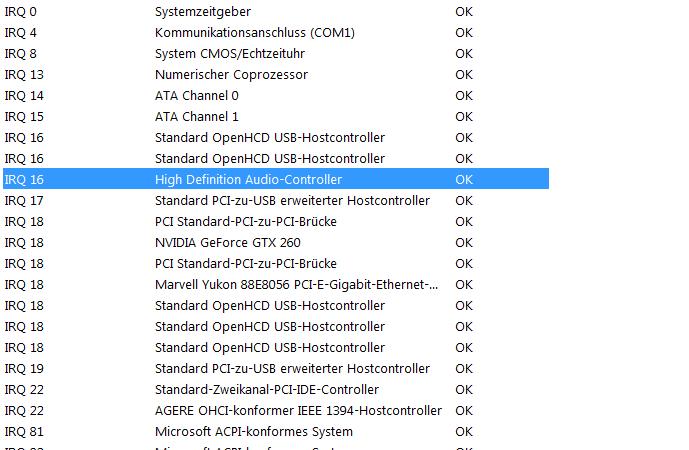This screenshot has width=689, height=450.
Task: Choose the ATA Channel 1 row
Action: (x=276, y=117)
